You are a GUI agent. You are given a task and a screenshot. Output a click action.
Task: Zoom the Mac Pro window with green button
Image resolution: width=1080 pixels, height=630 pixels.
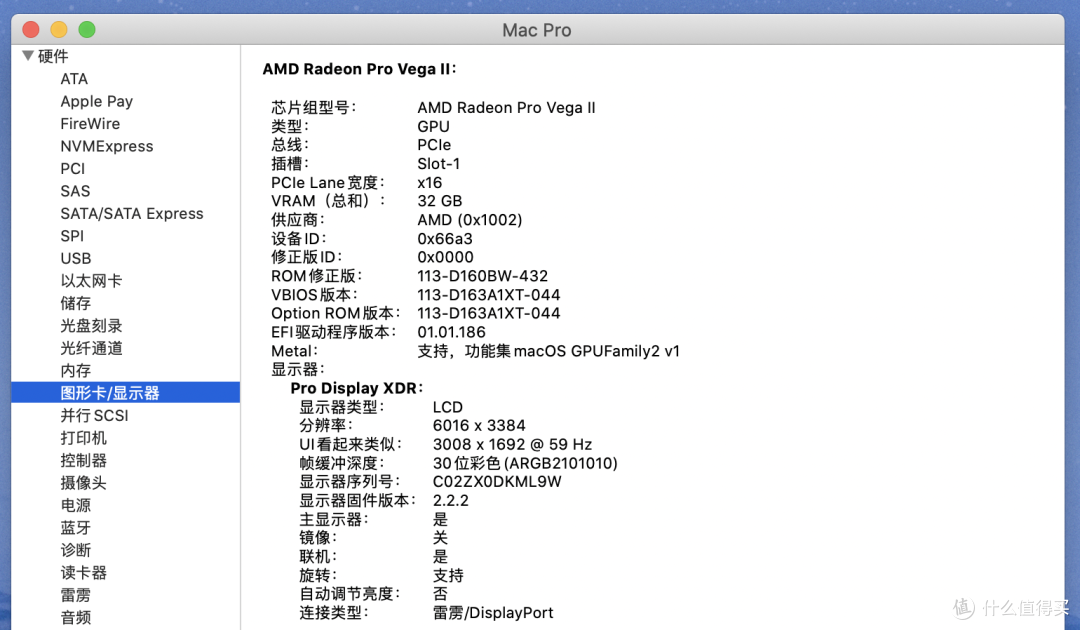point(87,30)
